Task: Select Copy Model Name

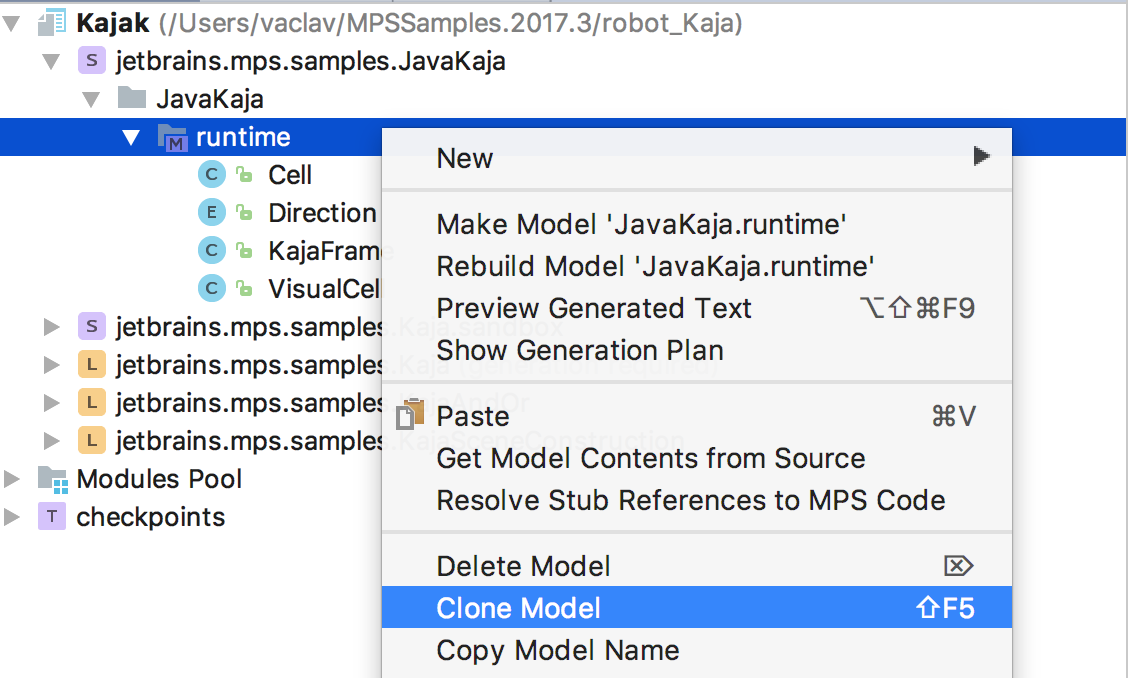Action: click(x=696, y=650)
